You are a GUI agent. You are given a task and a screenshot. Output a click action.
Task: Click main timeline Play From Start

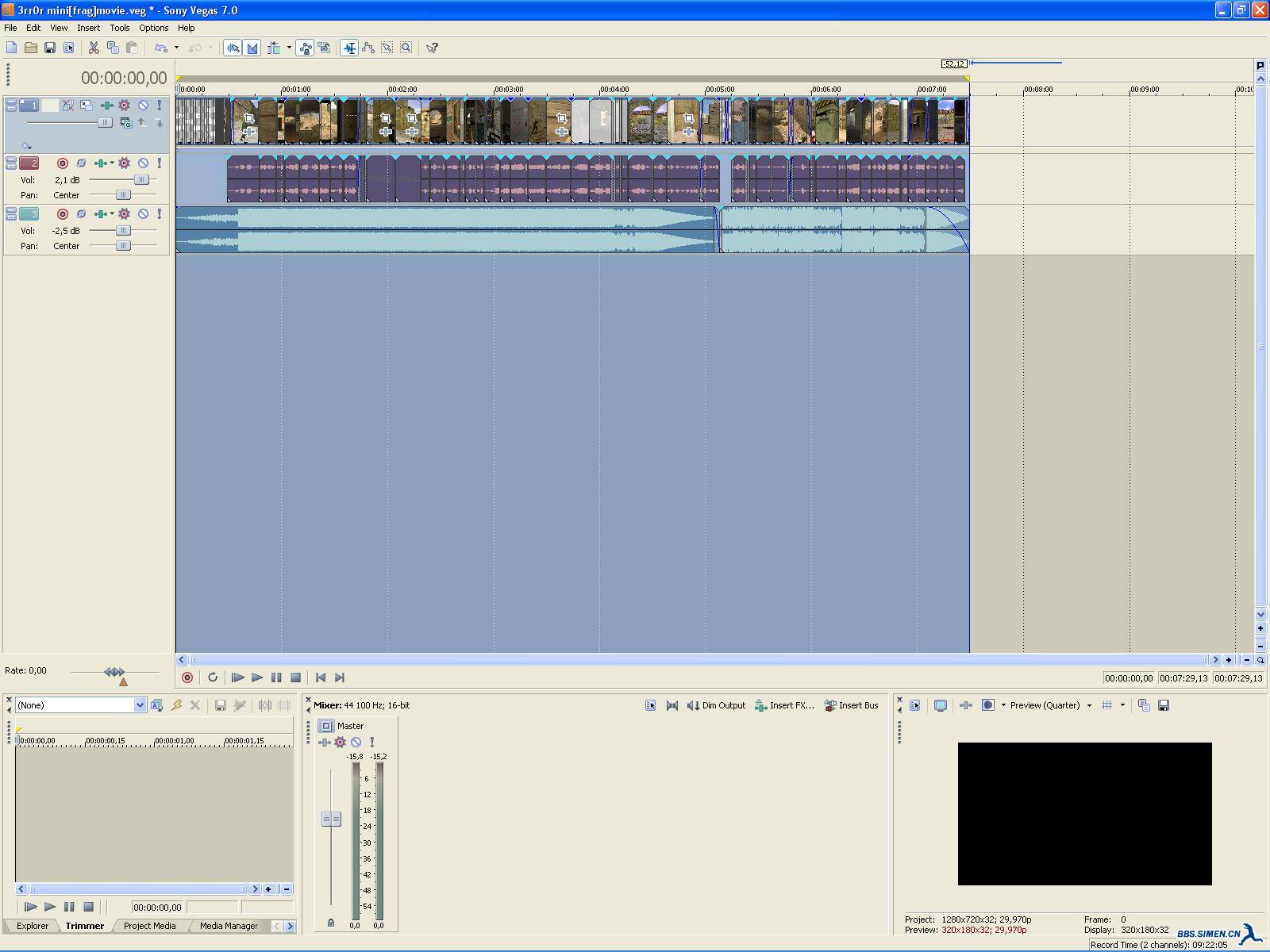coord(237,678)
